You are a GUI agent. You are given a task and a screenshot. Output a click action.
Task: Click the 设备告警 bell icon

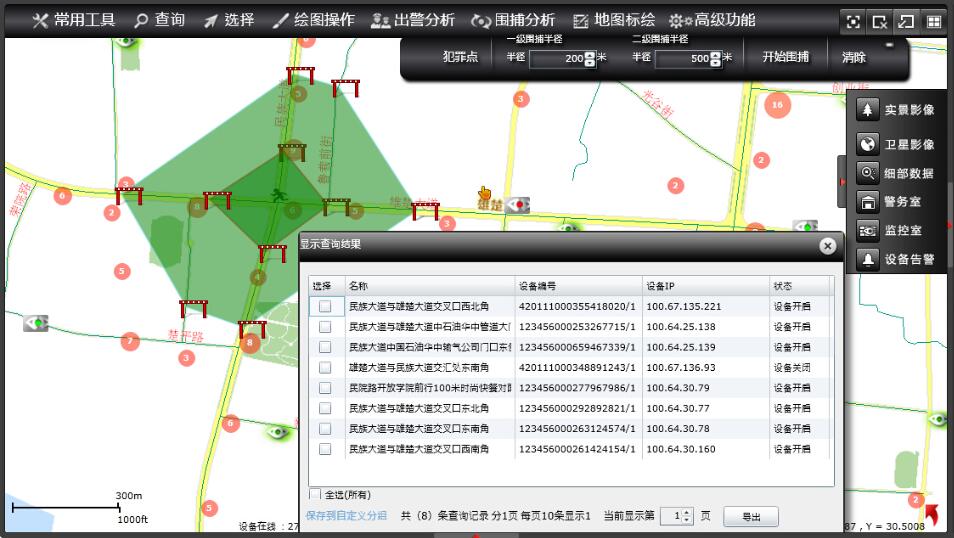click(x=867, y=259)
